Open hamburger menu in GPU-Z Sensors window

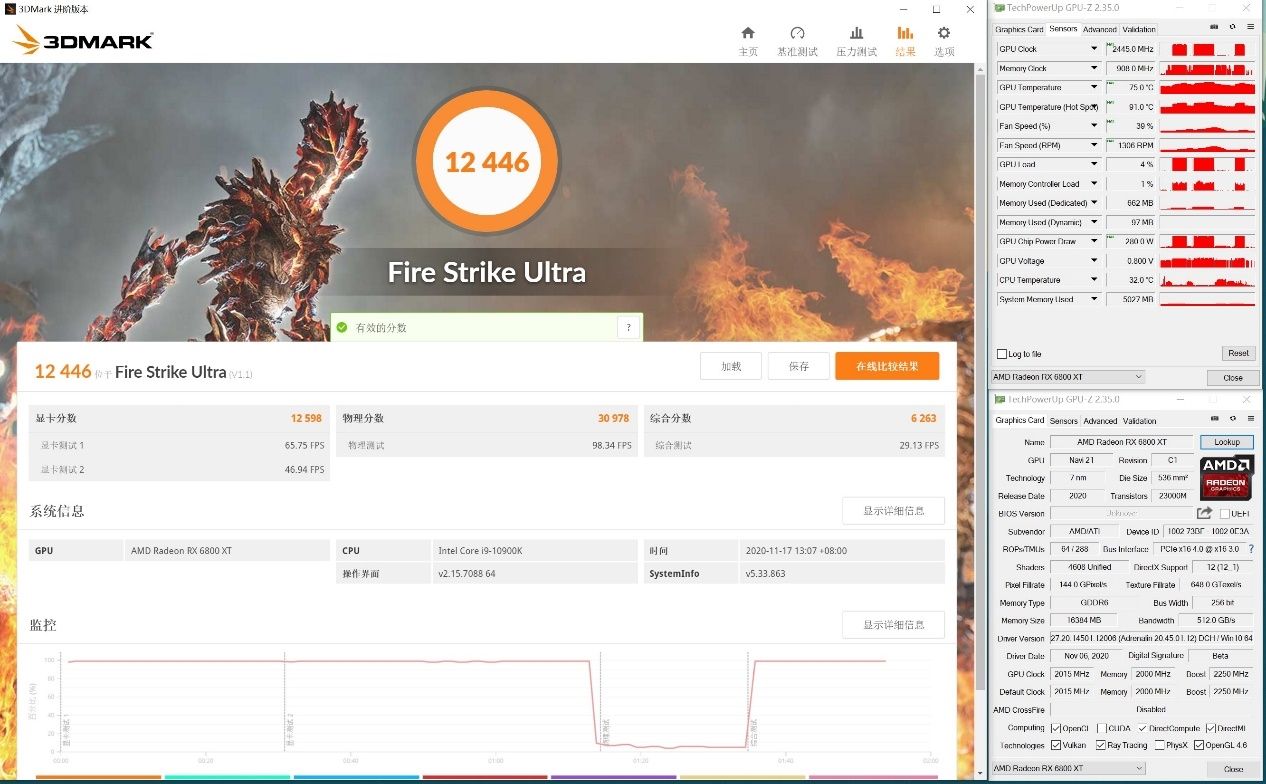(1250, 27)
